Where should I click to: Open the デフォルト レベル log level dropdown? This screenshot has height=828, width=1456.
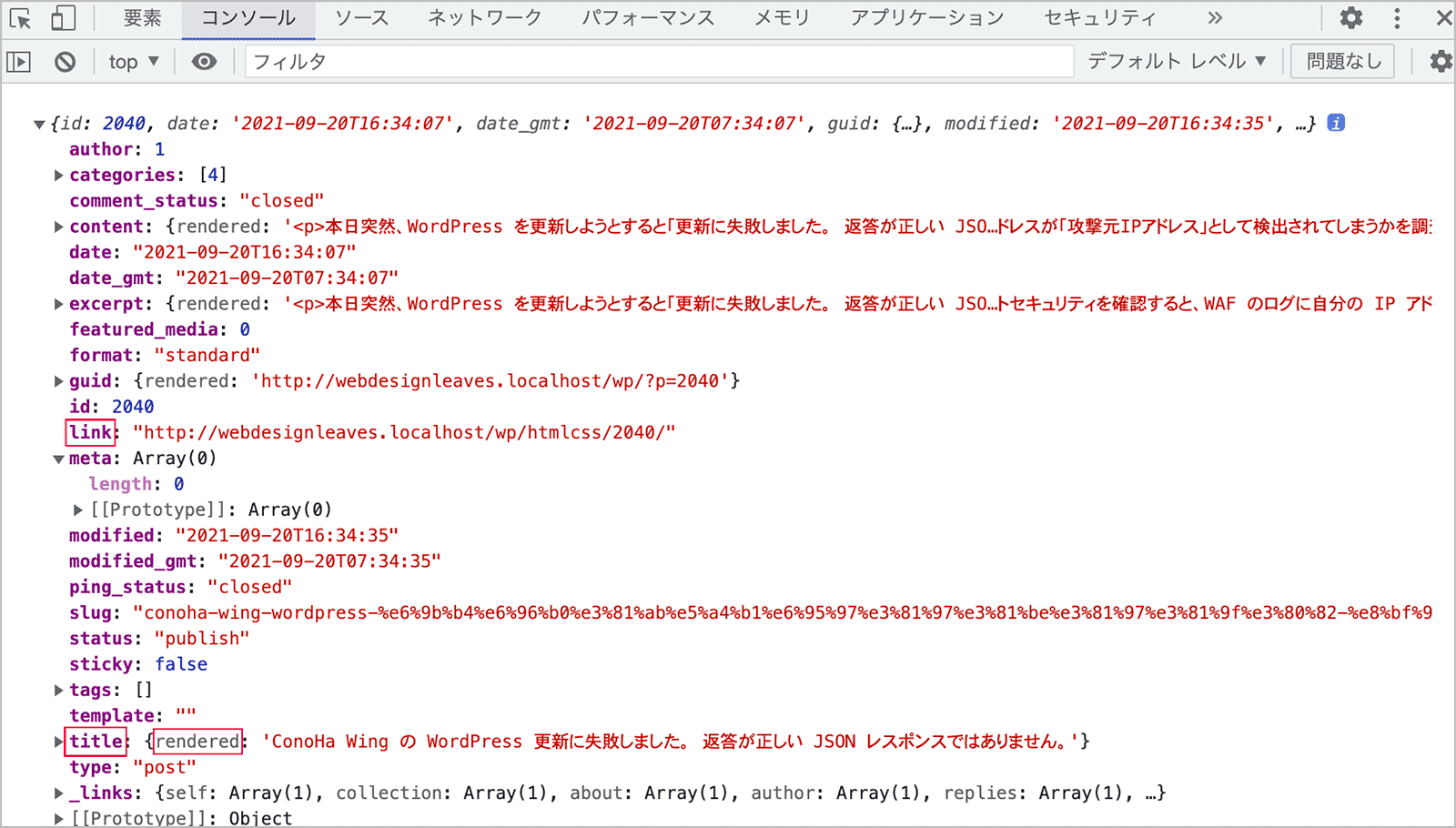1177,62
